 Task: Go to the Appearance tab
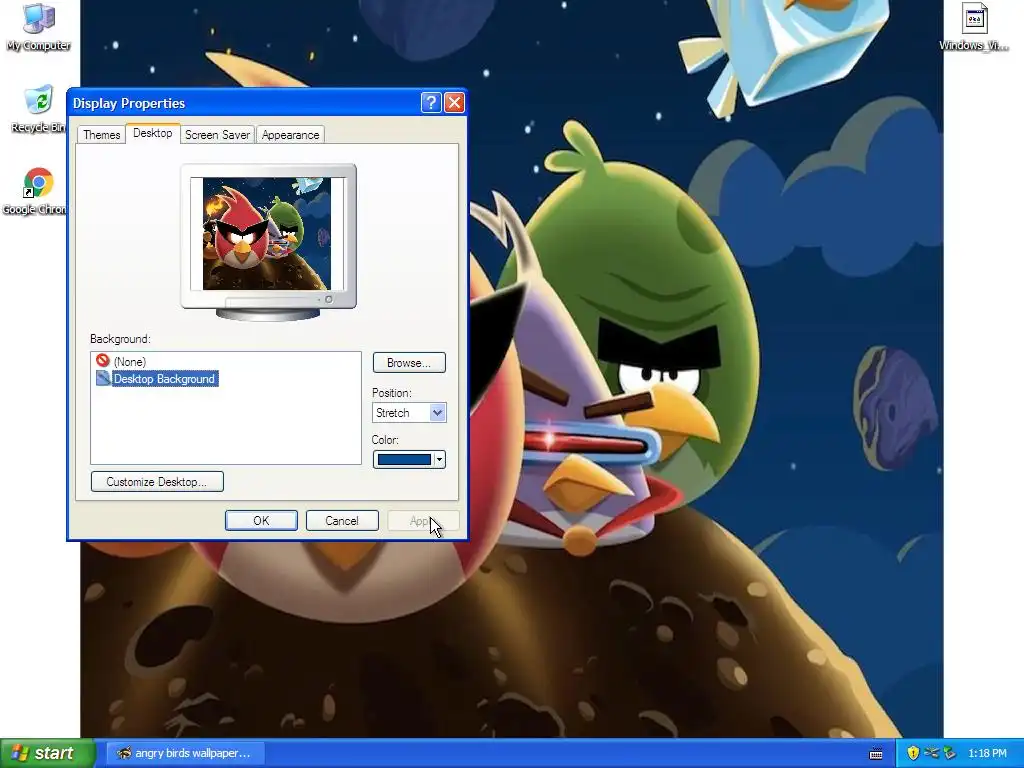point(291,135)
